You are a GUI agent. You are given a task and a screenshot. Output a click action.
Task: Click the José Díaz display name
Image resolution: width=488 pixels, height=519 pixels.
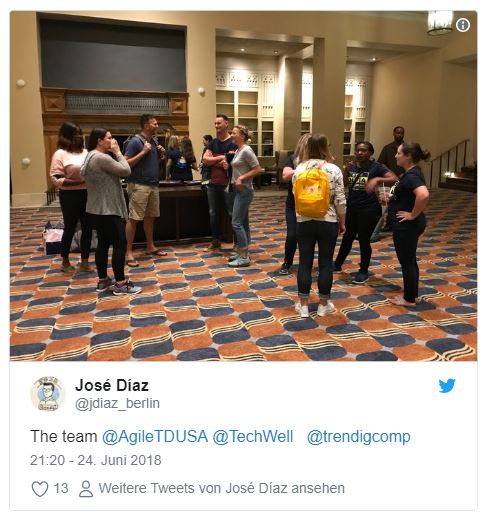click(x=112, y=385)
